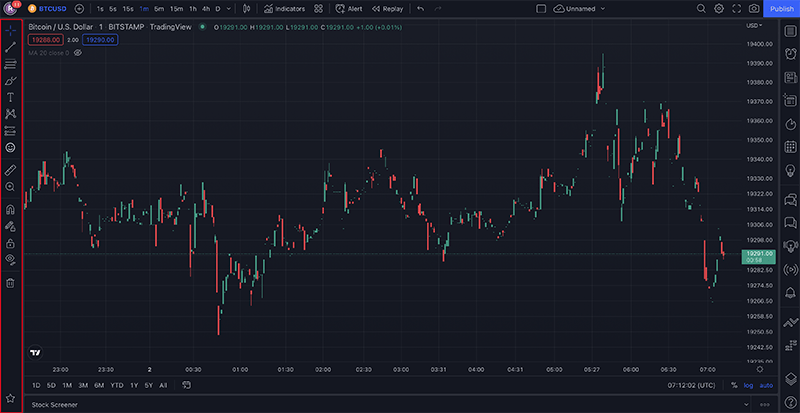Open the prediction and measurement tools
The width and height of the screenshot is (800, 413).
tap(11, 131)
